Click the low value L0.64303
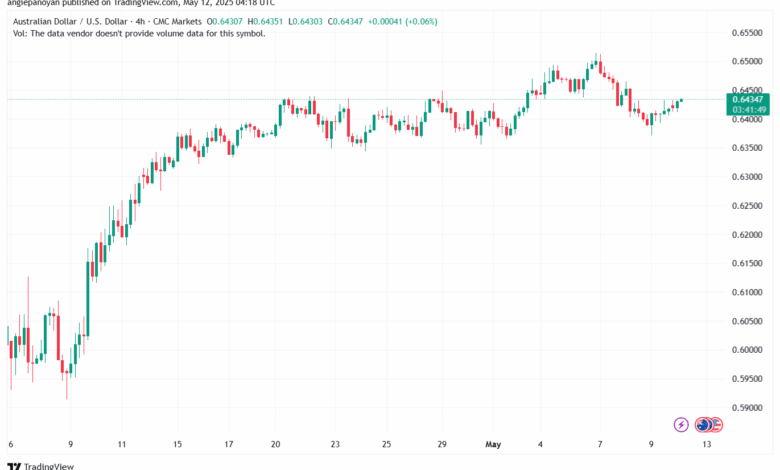The image size is (780, 470). coord(305,22)
